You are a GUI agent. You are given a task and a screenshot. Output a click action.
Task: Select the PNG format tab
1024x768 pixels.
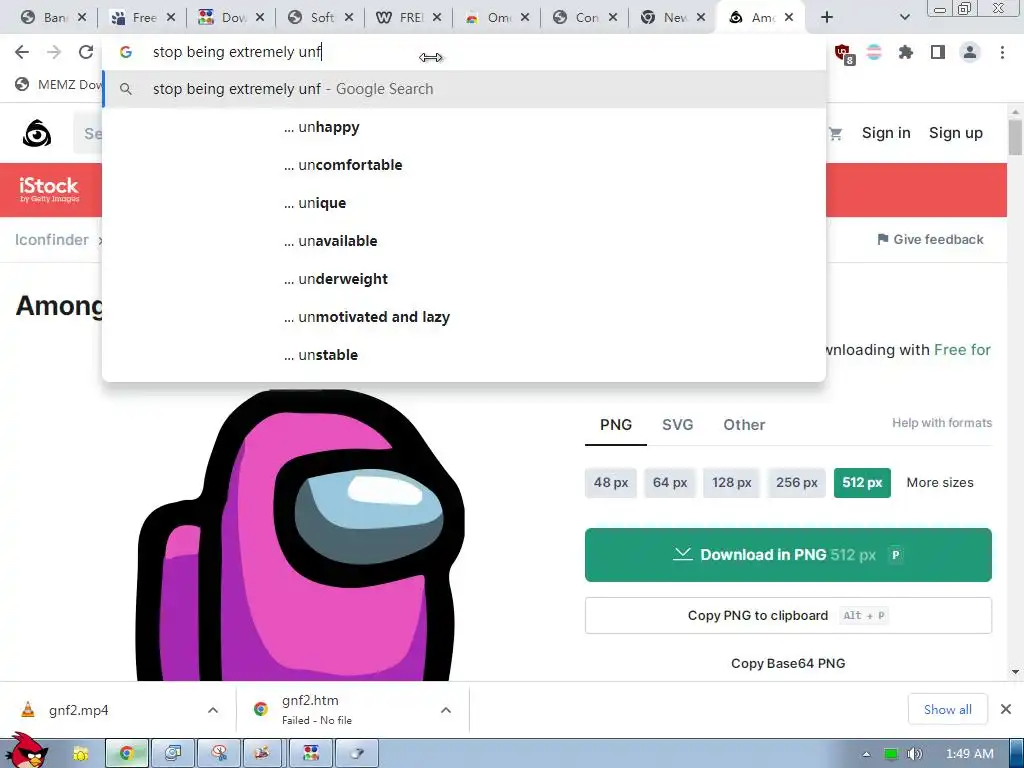(616, 425)
